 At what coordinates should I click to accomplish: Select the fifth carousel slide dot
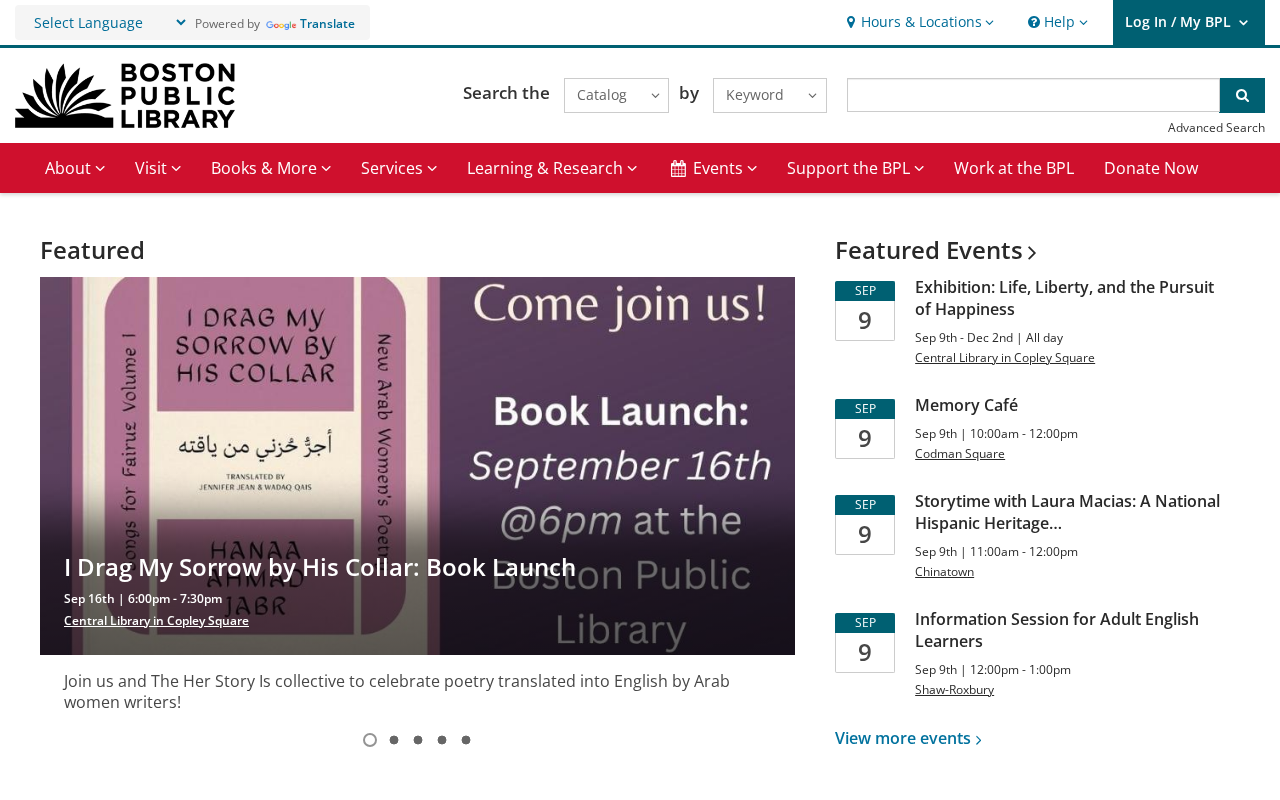coord(466,740)
